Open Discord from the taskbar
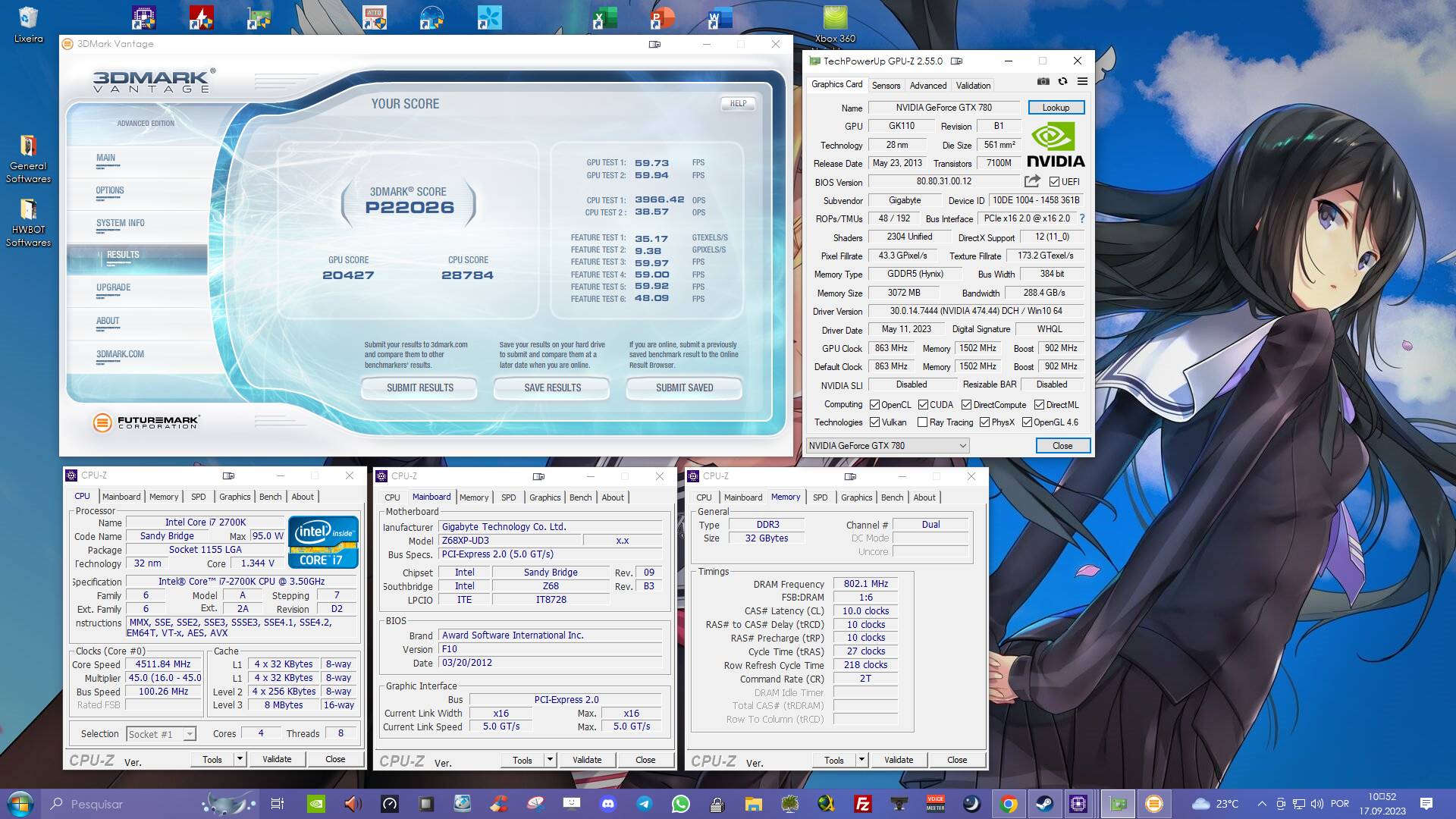Screen dimensions: 1456x819 [x=608, y=804]
